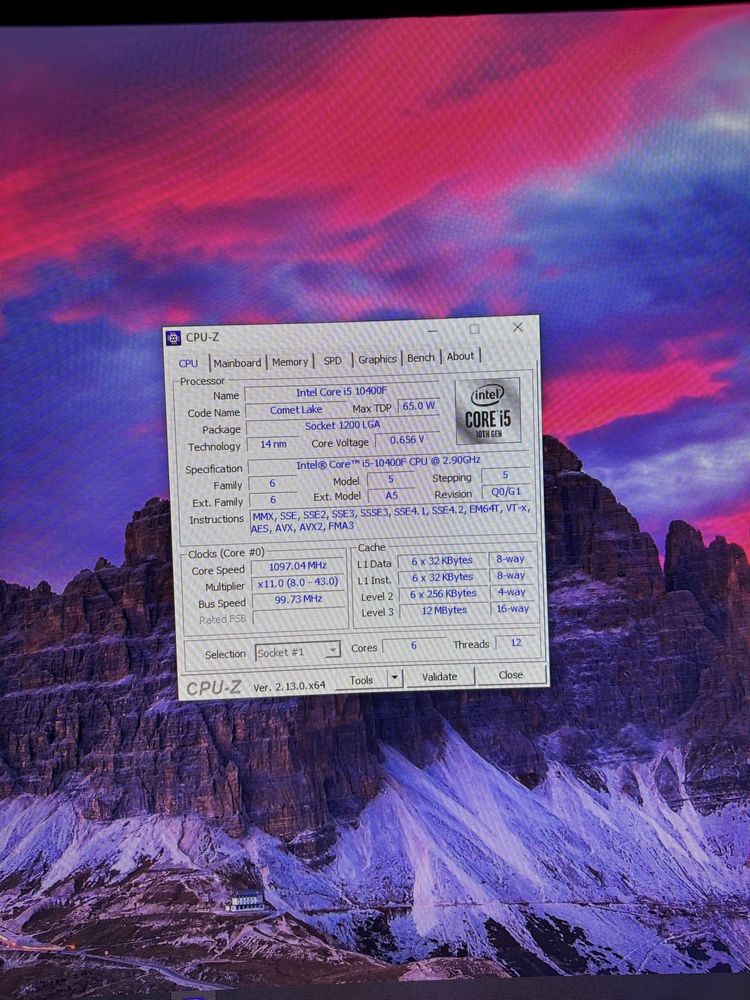Screen dimensions: 750x1000
Task: Open the Memory tab
Action: (x=290, y=362)
